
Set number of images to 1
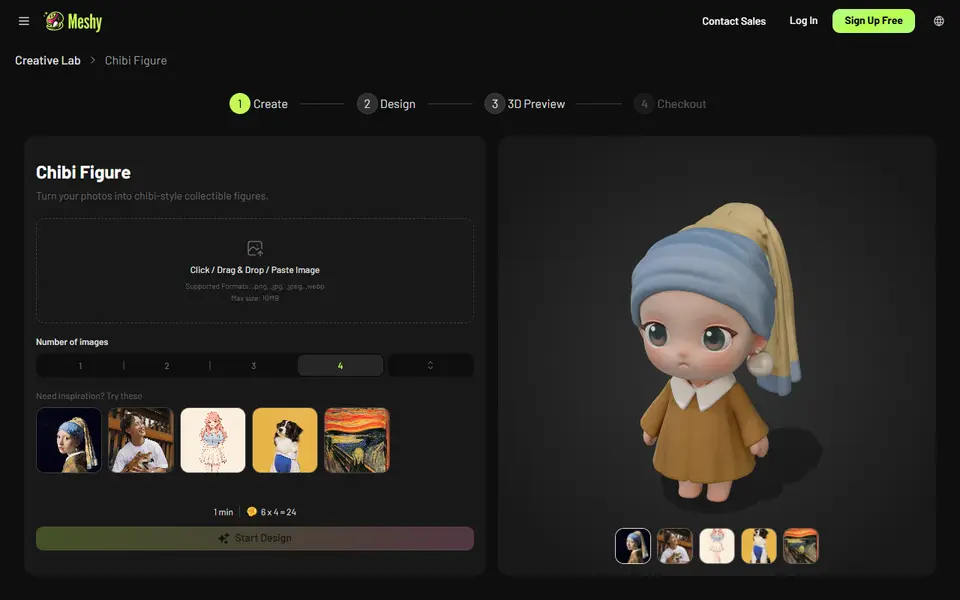(80, 366)
